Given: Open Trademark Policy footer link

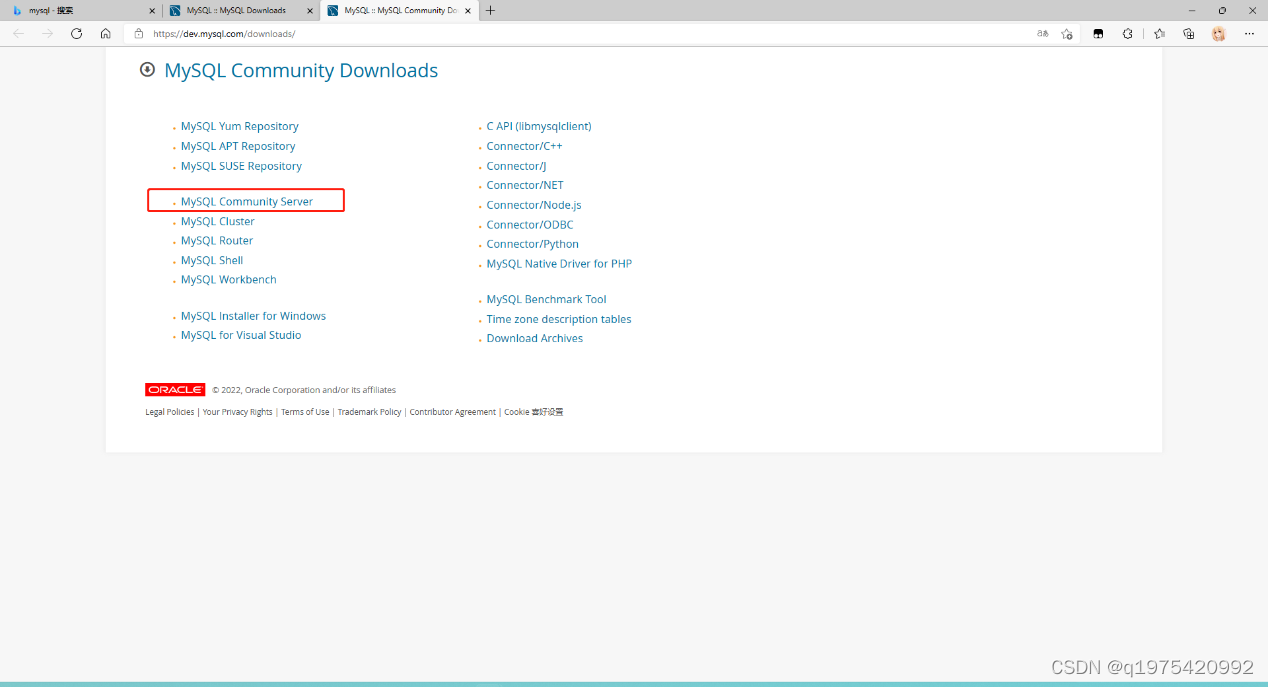Looking at the screenshot, I should tap(369, 412).
